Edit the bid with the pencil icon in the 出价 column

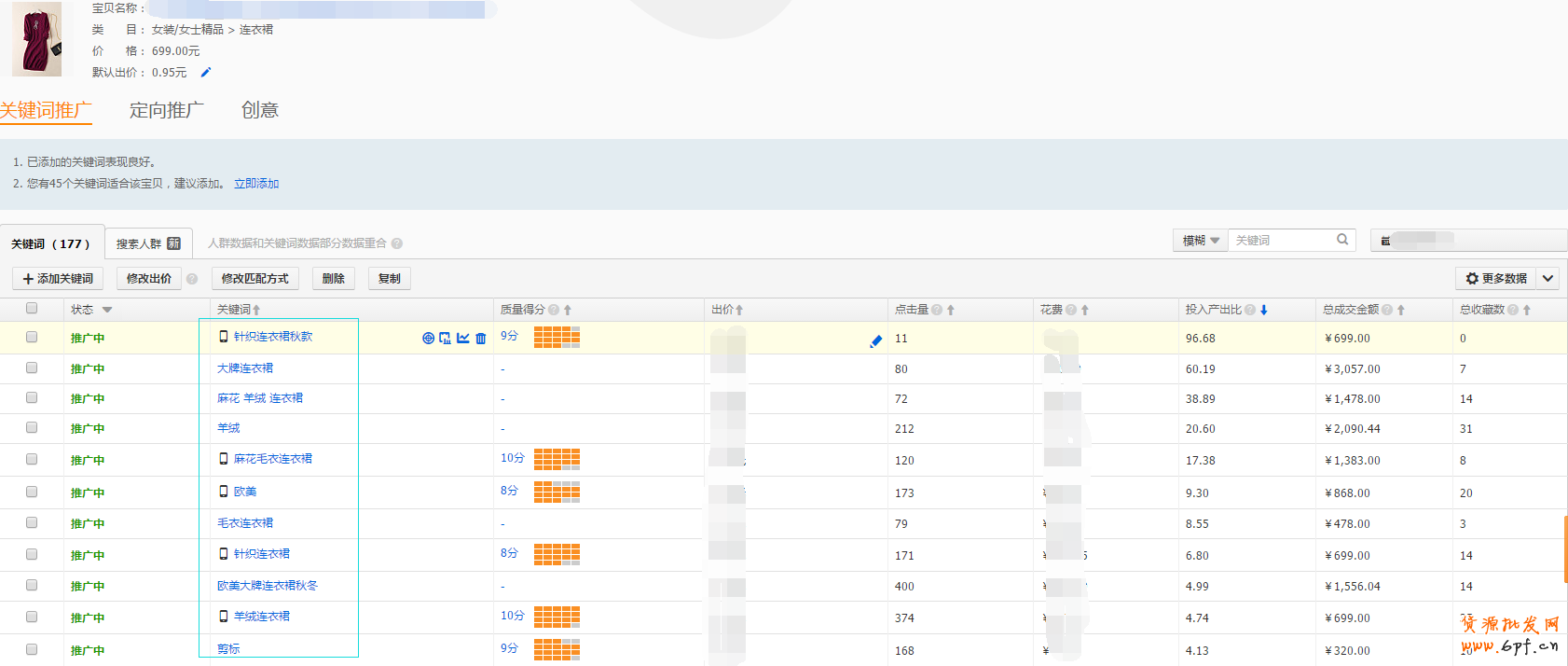pyautogui.click(x=875, y=341)
